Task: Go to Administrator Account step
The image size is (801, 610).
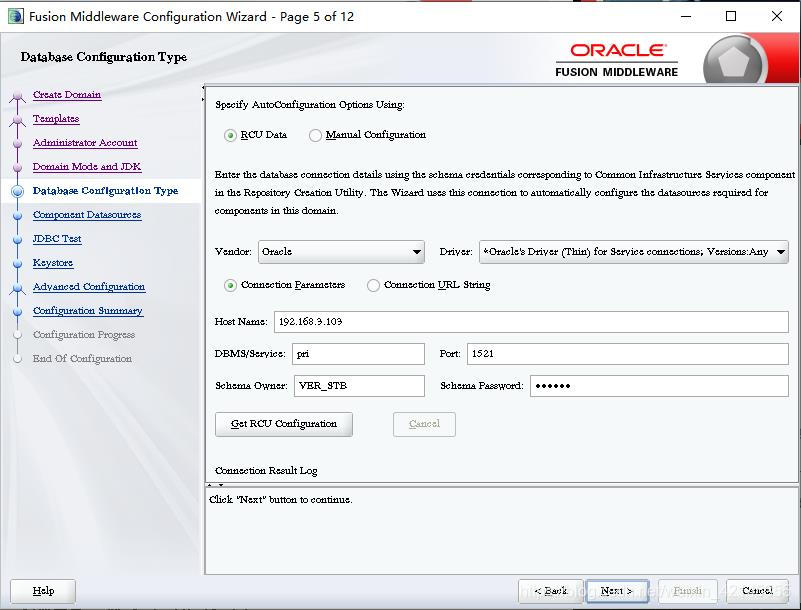Action: point(85,143)
